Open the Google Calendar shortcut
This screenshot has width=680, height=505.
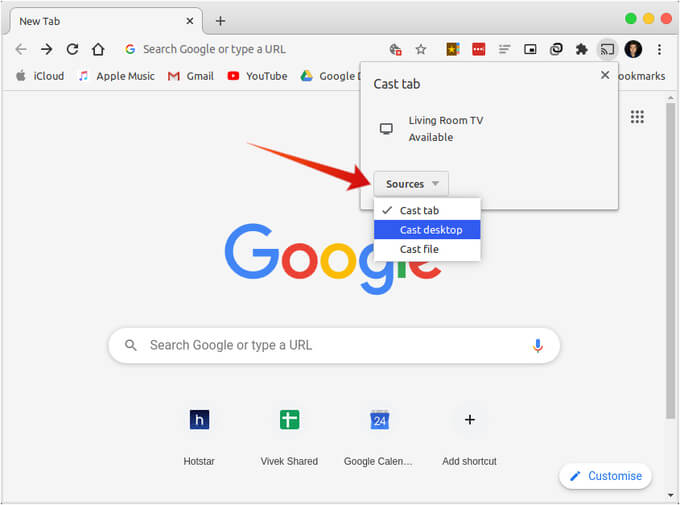379,435
